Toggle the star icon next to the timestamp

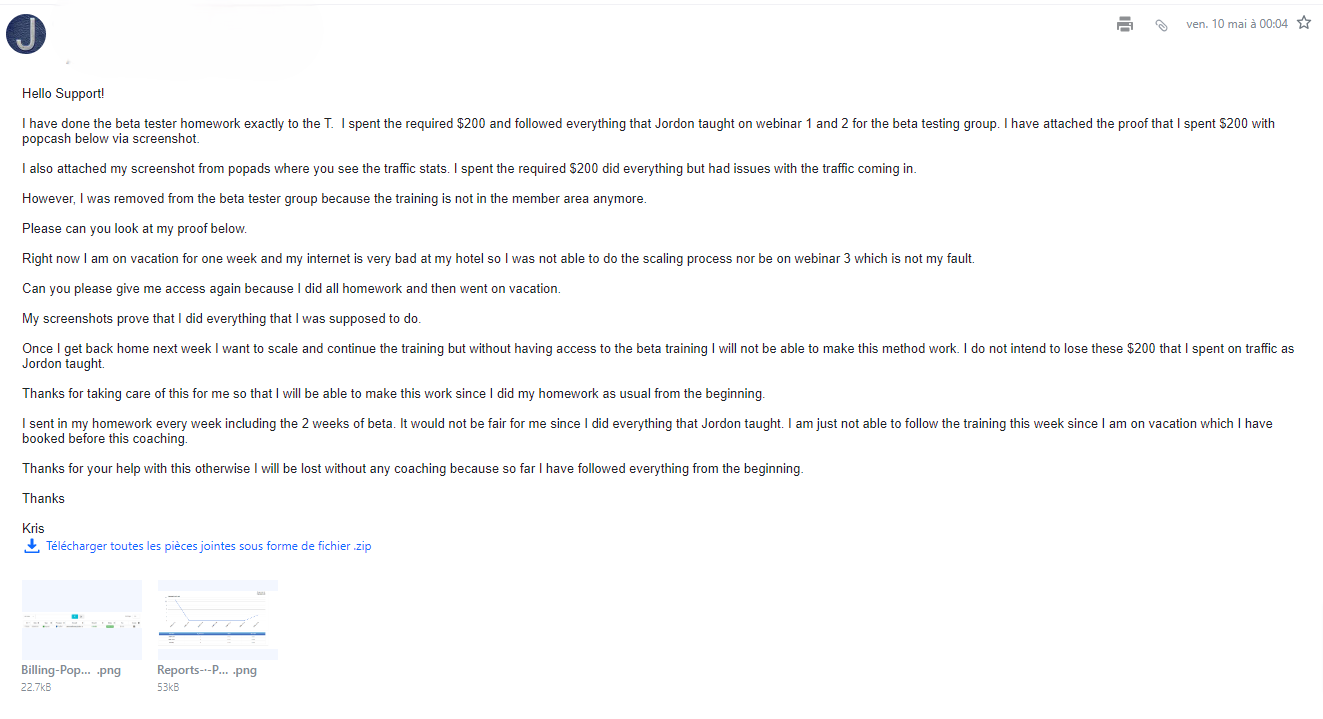click(1303, 21)
